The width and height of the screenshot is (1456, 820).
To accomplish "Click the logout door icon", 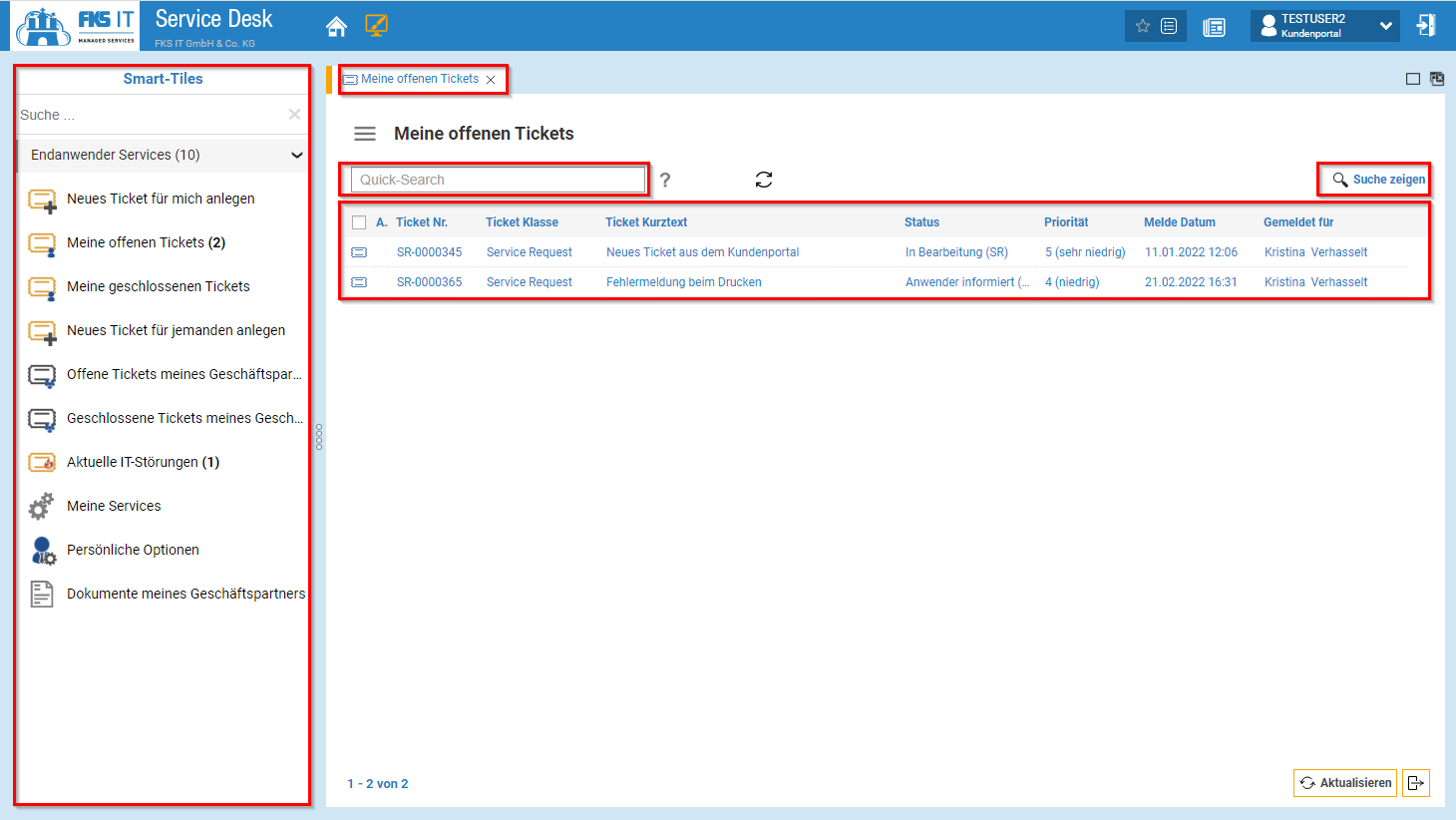I will (1426, 26).
